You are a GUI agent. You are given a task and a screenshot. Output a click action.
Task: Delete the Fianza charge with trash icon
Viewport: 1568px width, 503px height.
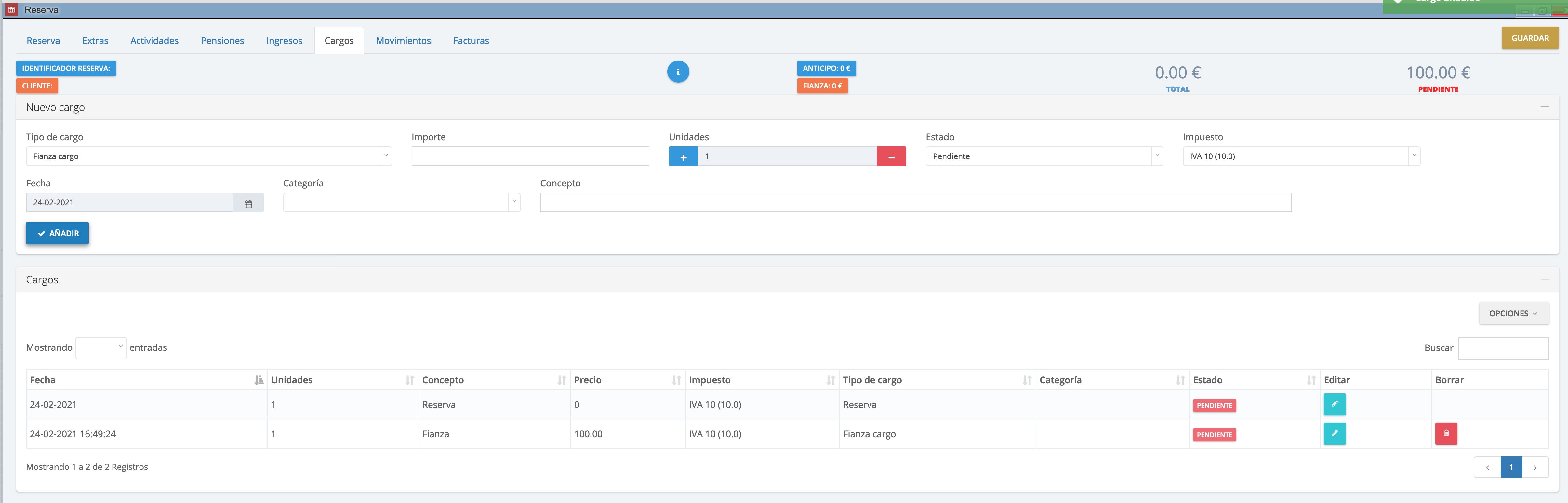point(1446,434)
